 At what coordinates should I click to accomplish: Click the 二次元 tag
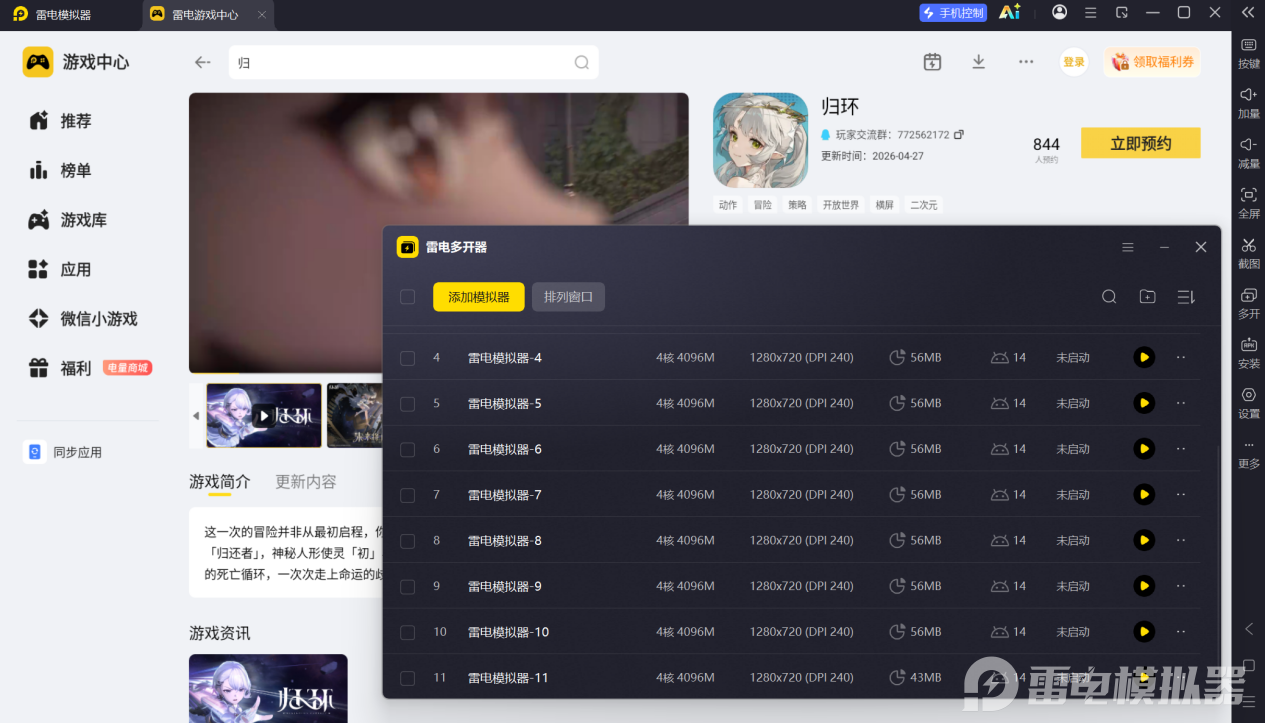tap(923, 205)
